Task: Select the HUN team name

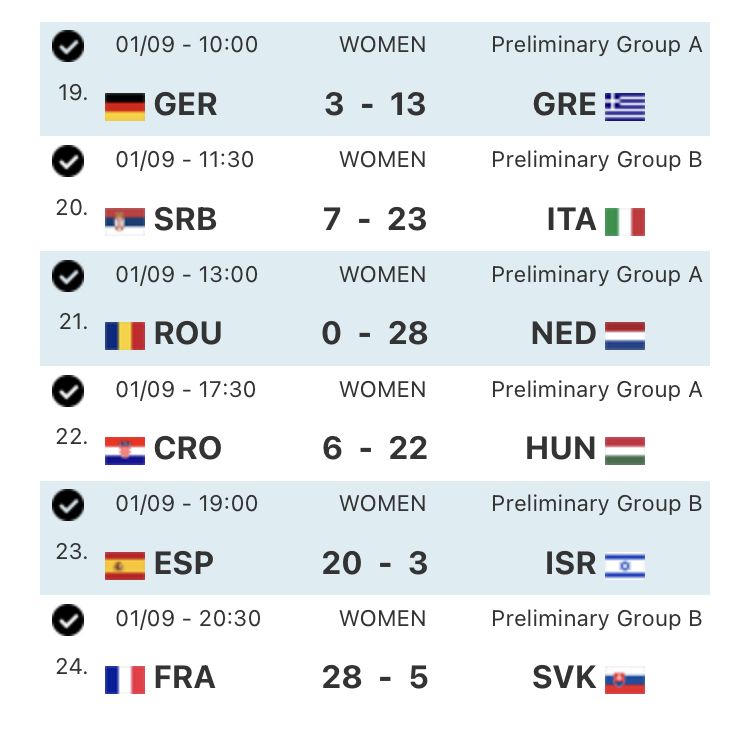Action: (x=560, y=449)
